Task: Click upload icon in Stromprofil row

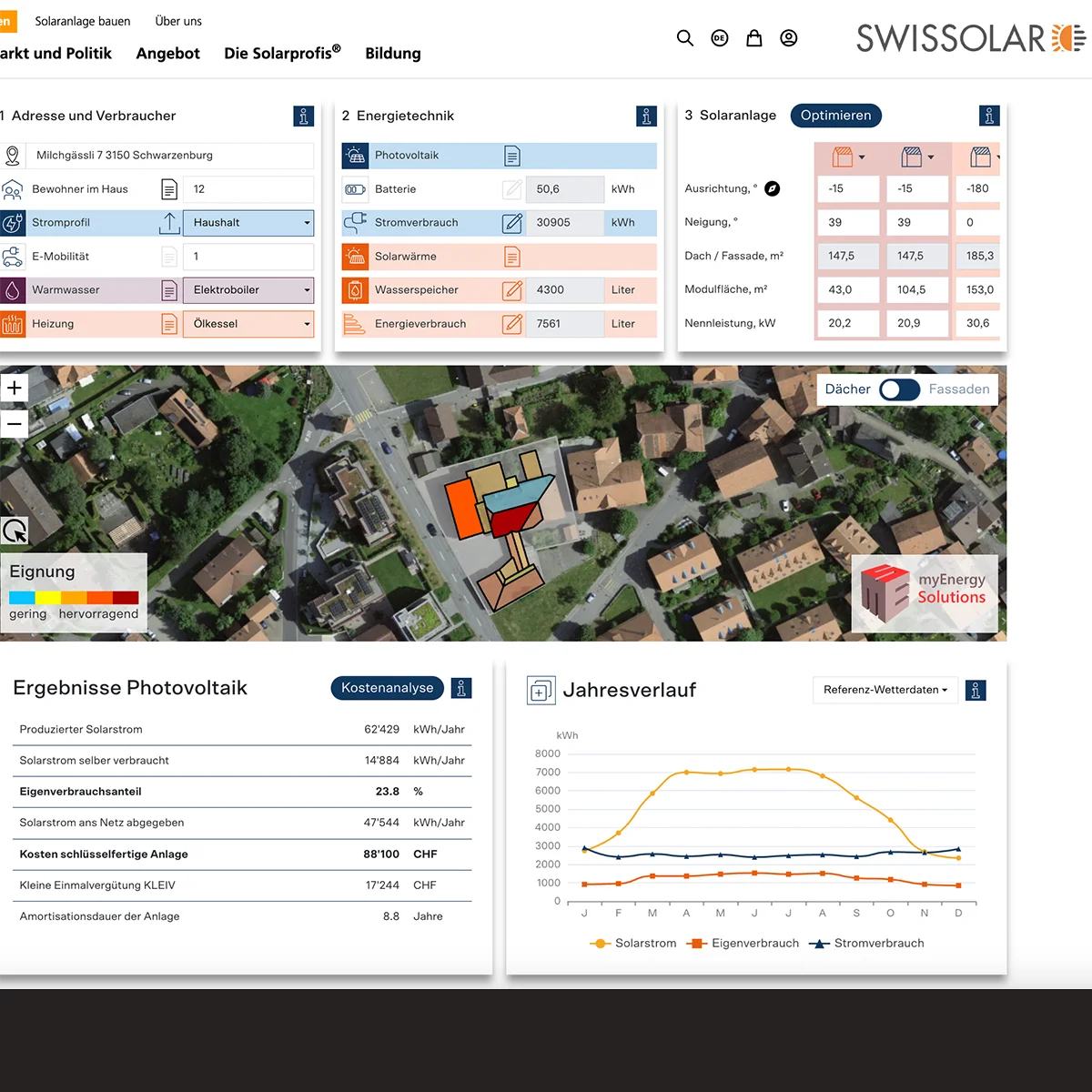Action: [x=169, y=223]
